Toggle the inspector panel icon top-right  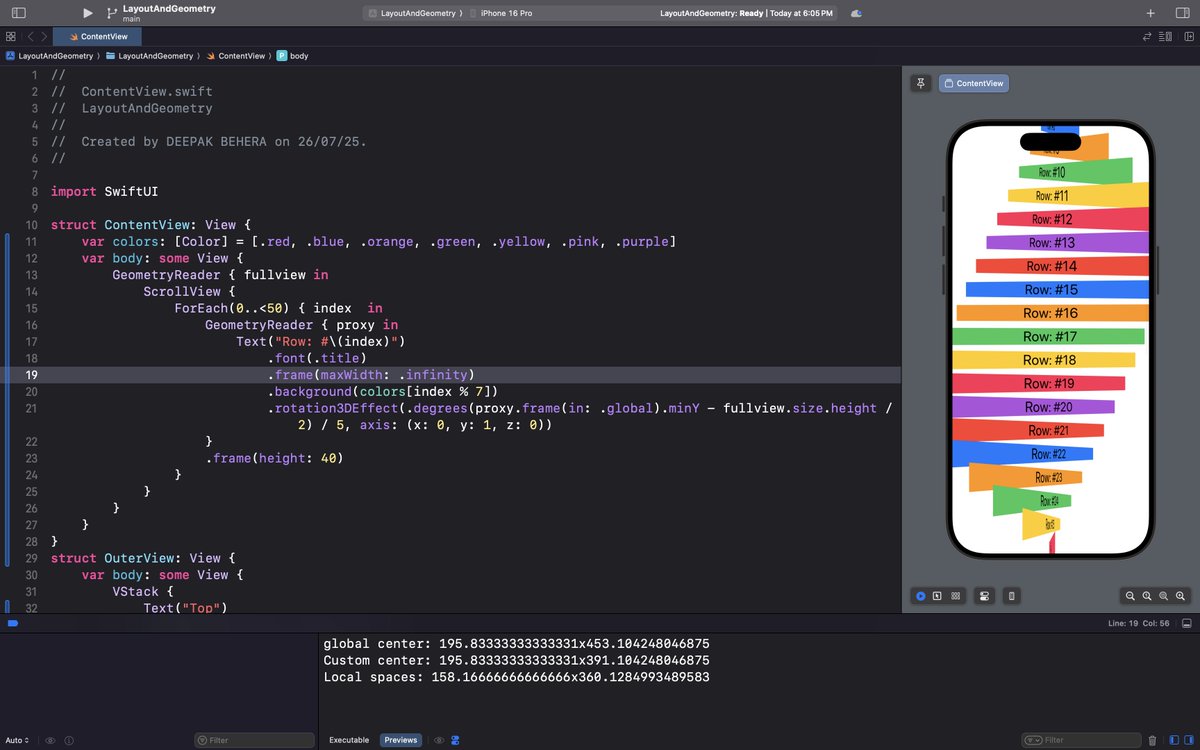pyautogui.click(x=1181, y=13)
